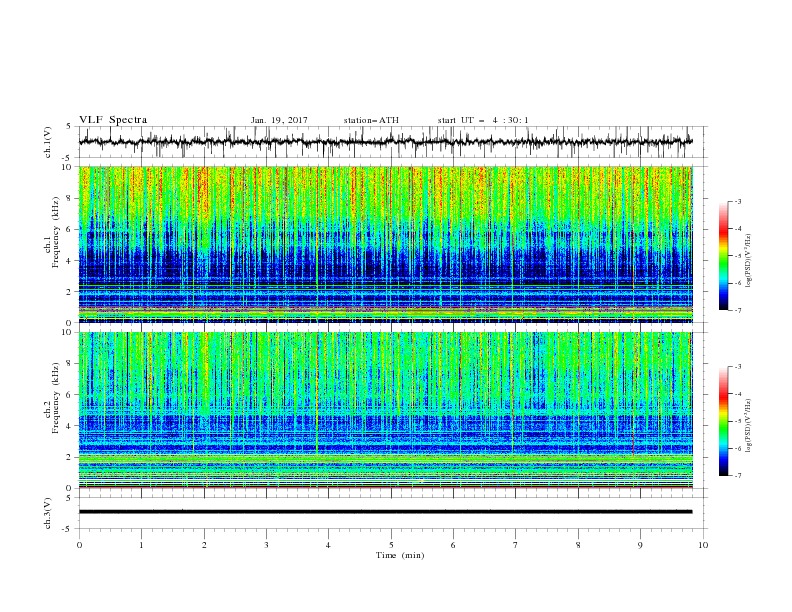Click time axis tick label '3'
The image size is (792, 612).
(266, 545)
